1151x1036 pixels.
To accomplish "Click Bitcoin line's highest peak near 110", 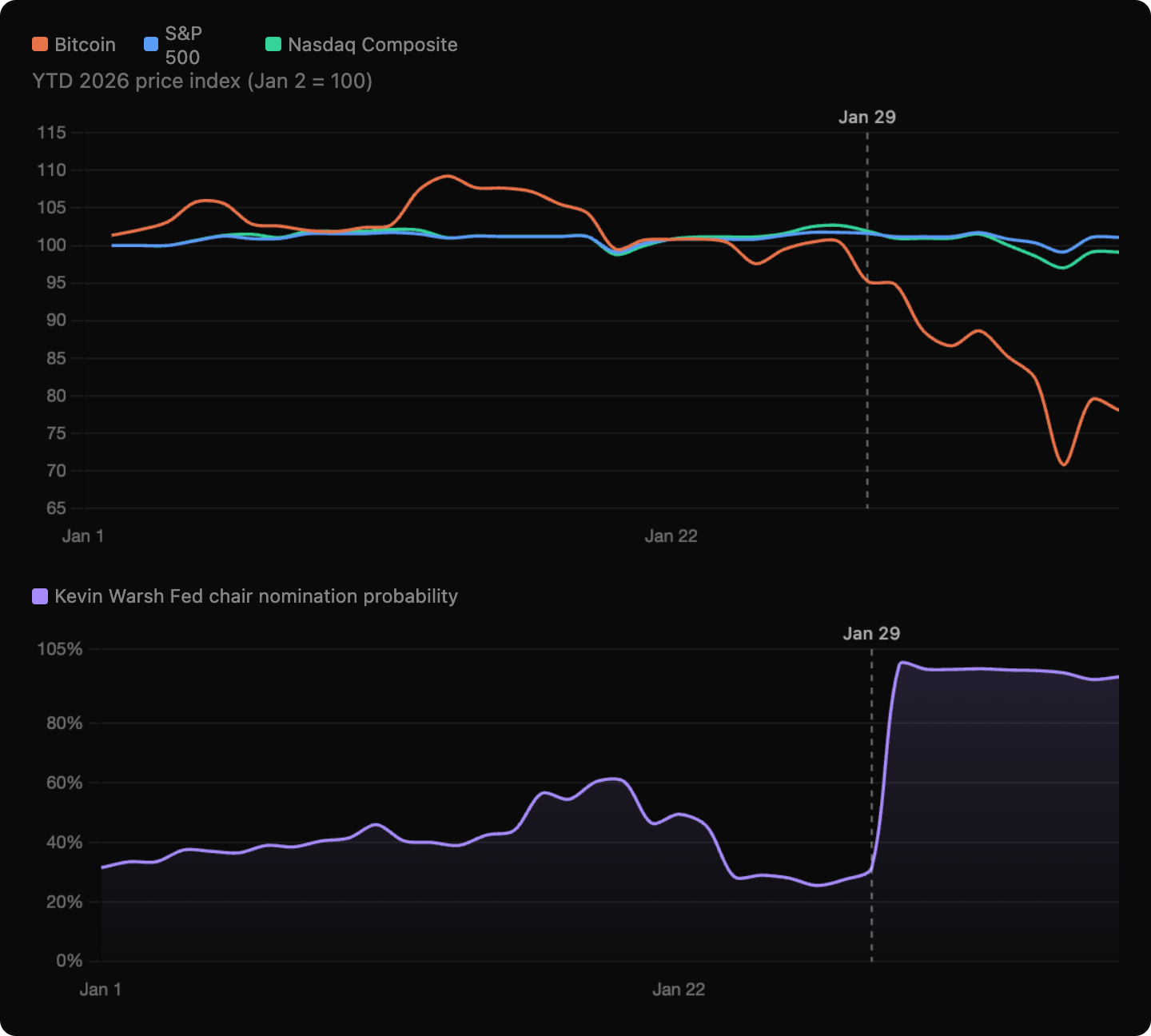I will (448, 176).
